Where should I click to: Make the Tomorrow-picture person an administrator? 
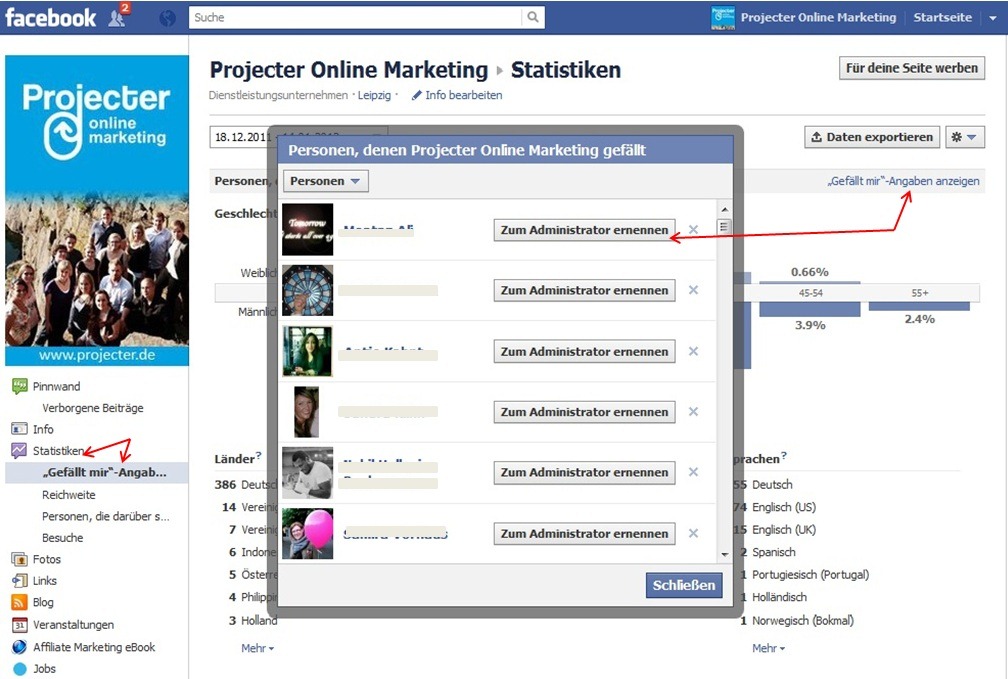pyautogui.click(x=584, y=230)
